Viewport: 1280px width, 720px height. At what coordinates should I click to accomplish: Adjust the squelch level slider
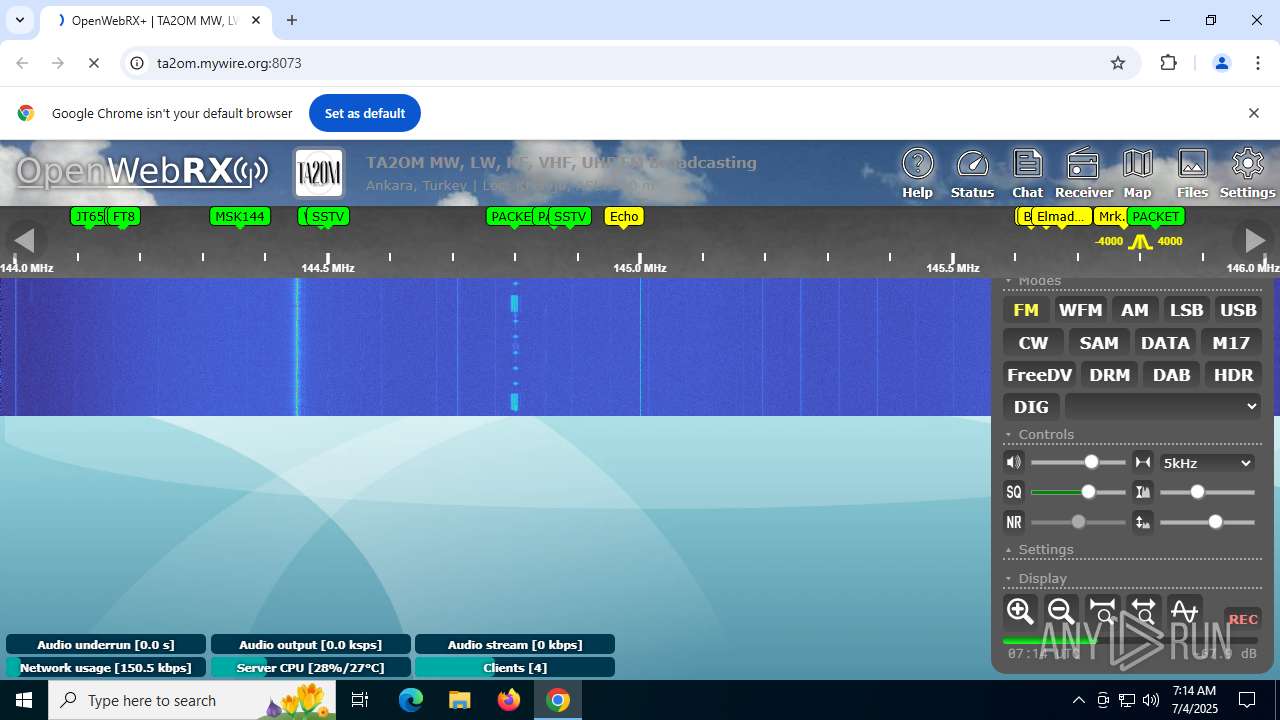(x=1078, y=492)
